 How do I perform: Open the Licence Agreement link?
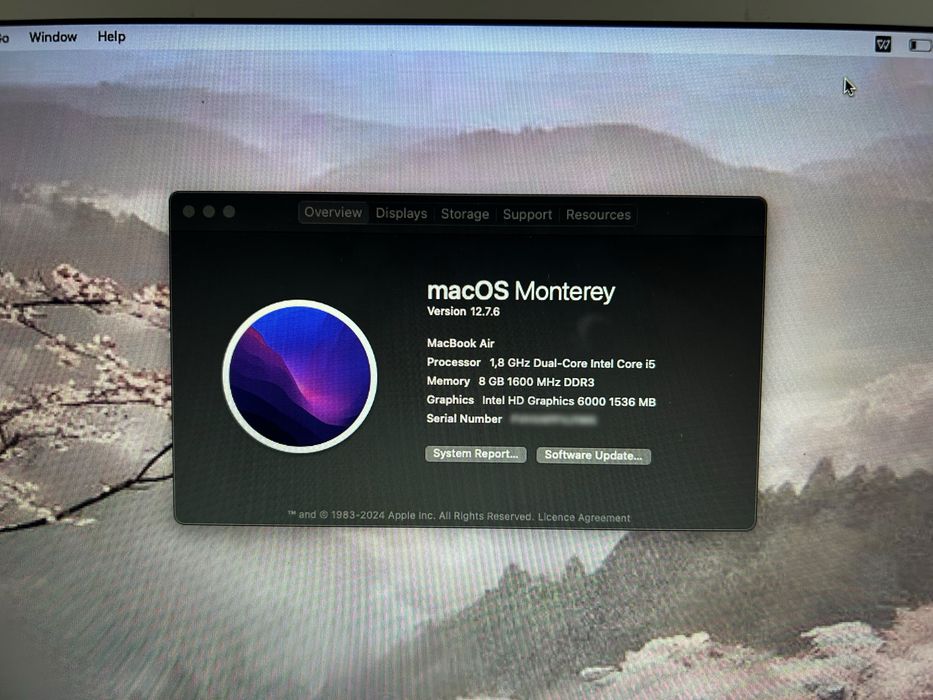[x=584, y=517]
